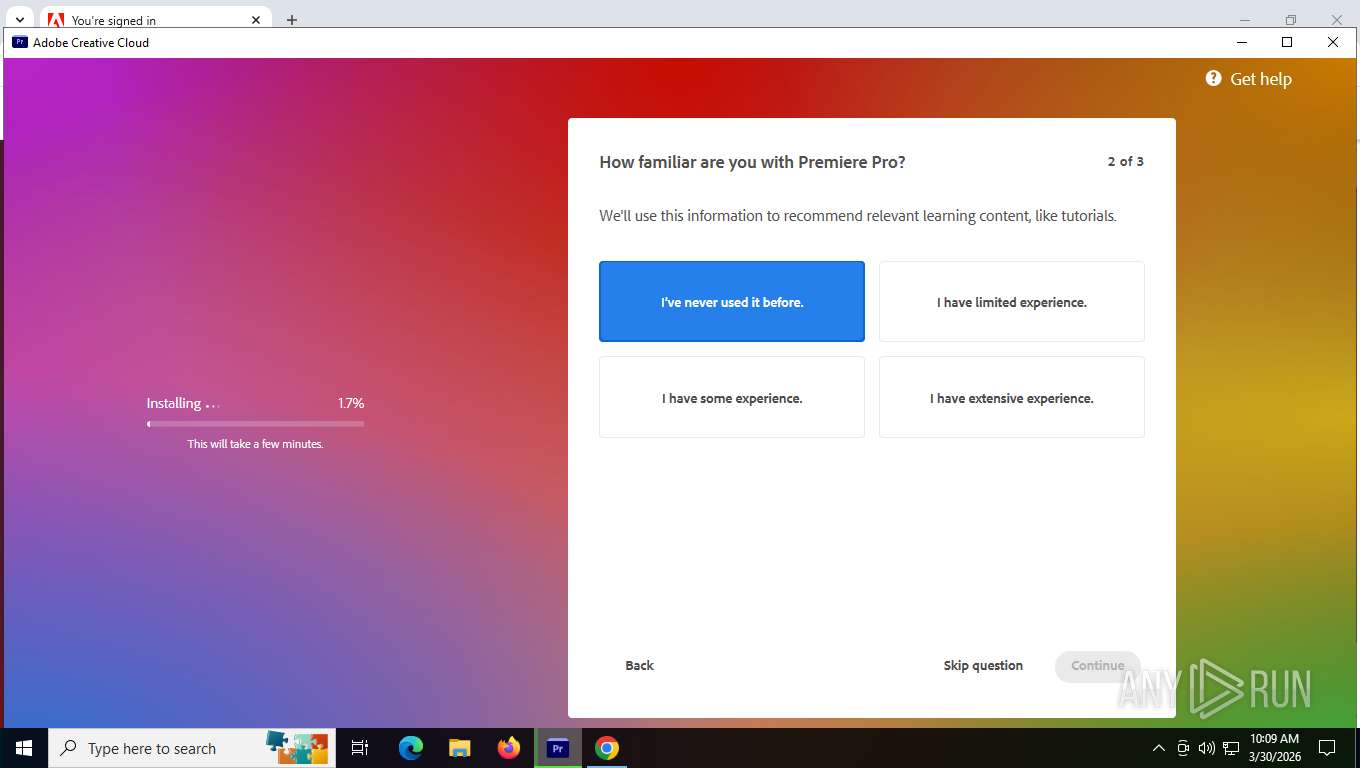The height and width of the screenshot is (768, 1360).
Task: Open network settings tray icon
Action: [x=1231, y=748]
